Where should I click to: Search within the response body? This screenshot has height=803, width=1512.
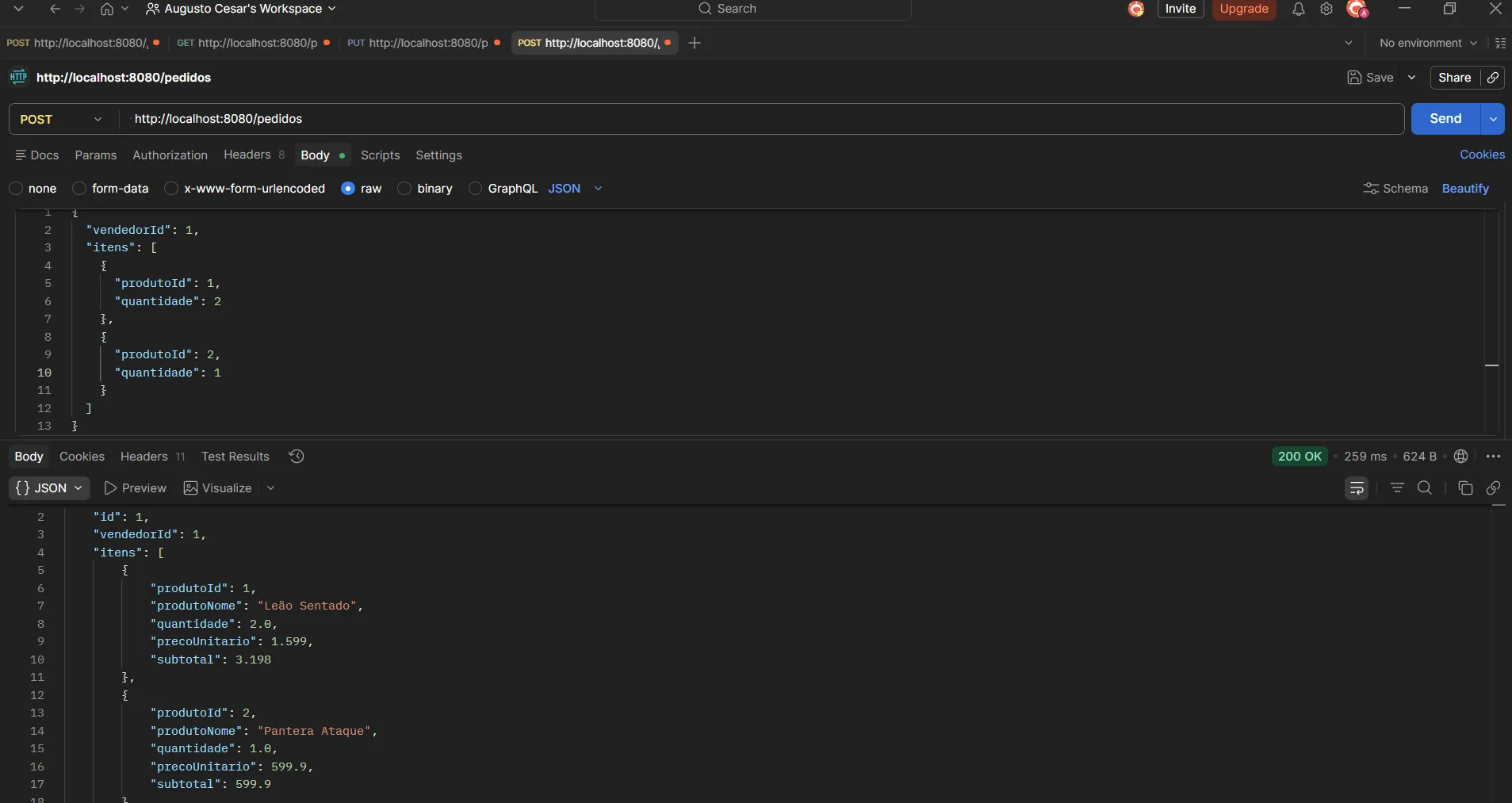[1425, 488]
